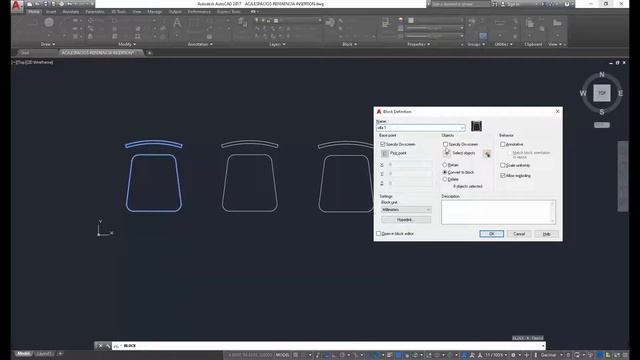Select the Retain radio button
The image size is (640, 360).
click(x=445, y=165)
